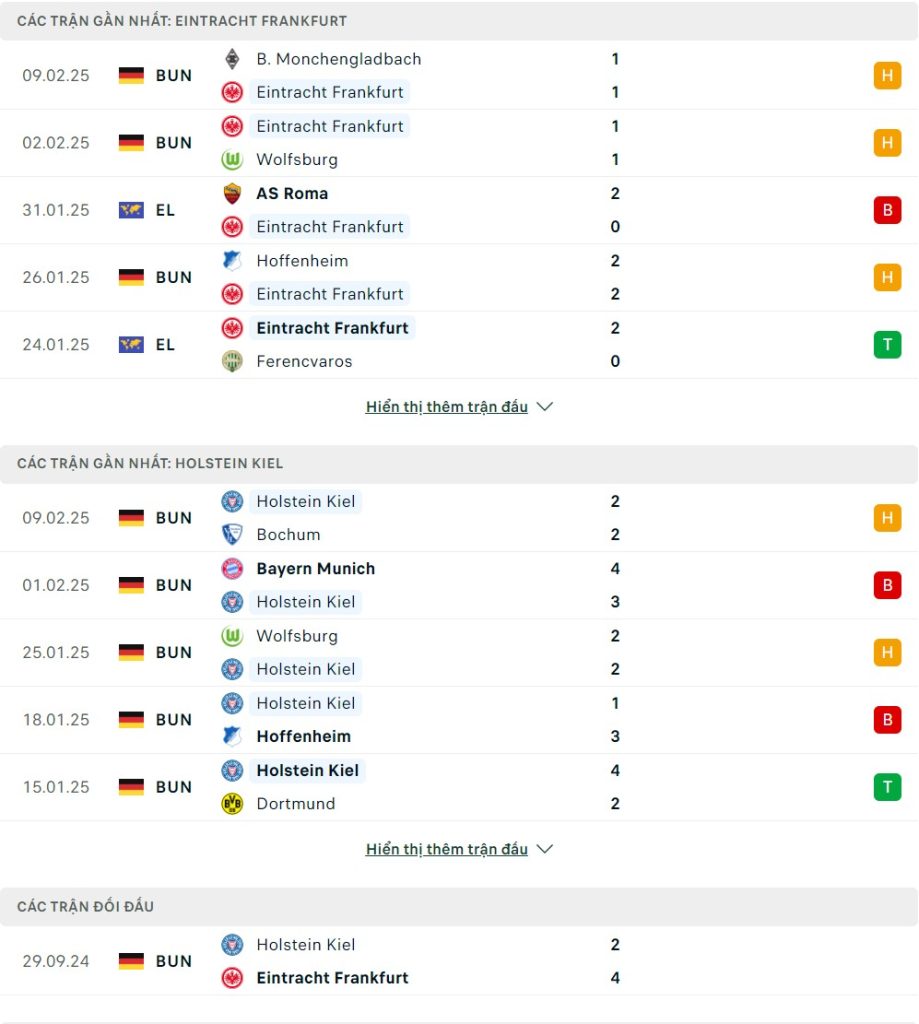Click green T badge for Ferencvaros match

tap(887, 345)
